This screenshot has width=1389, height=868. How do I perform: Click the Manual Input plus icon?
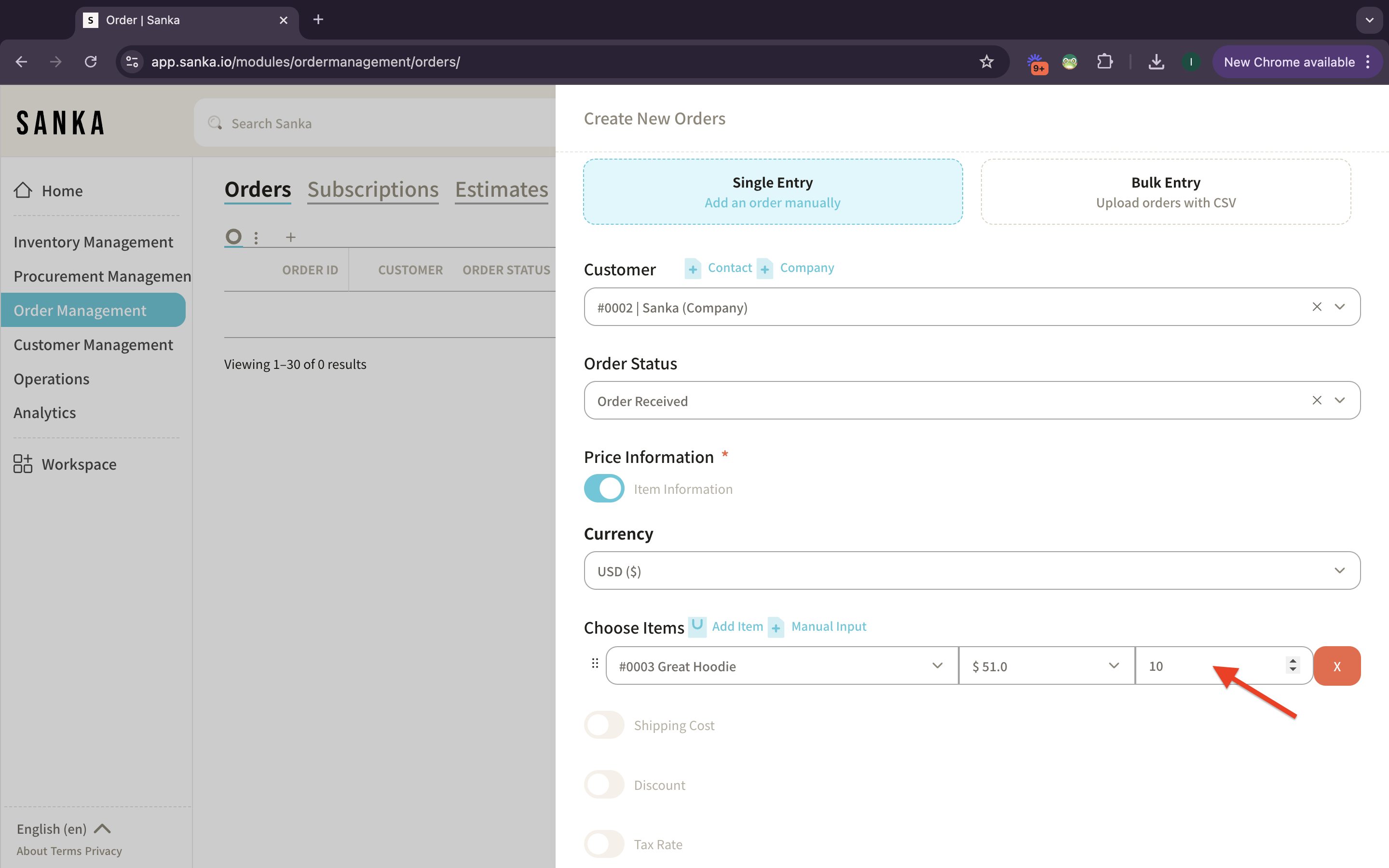[x=776, y=627]
